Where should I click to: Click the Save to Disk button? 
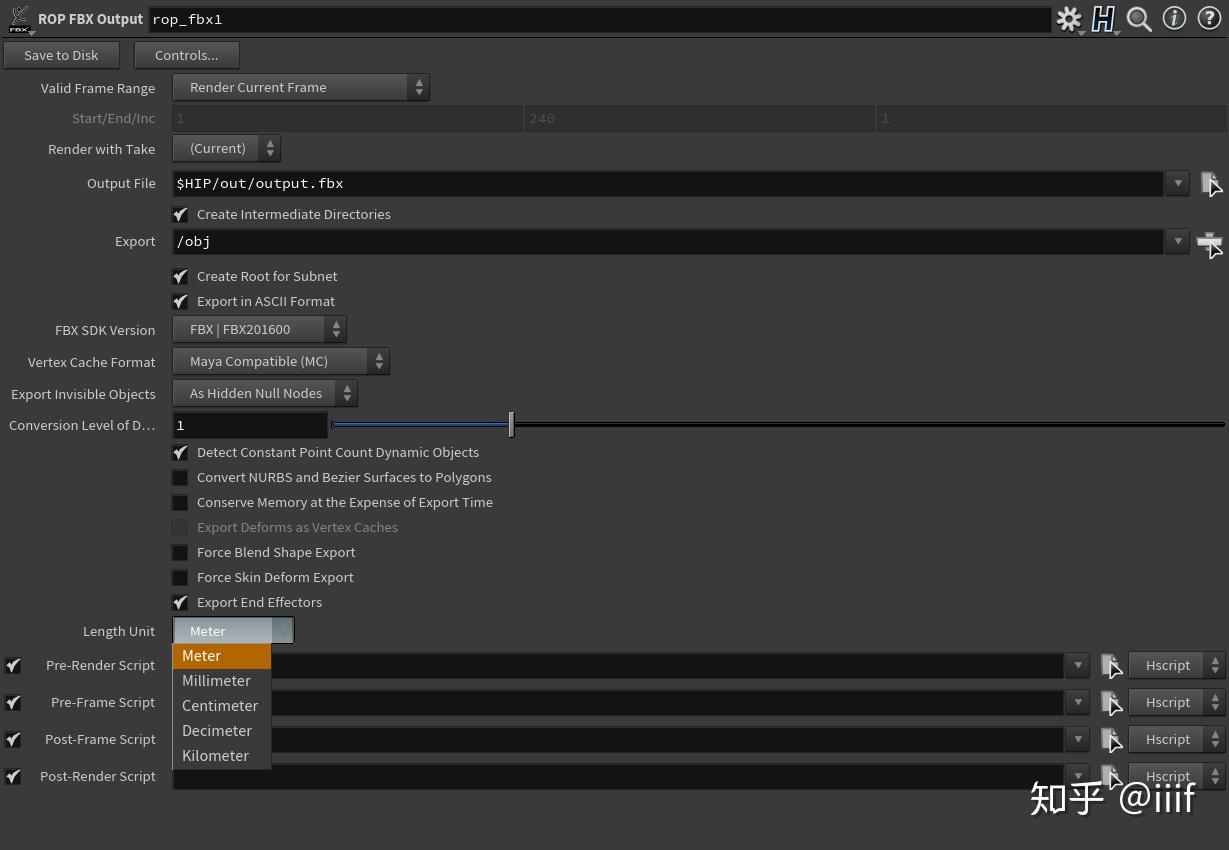(x=61, y=55)
